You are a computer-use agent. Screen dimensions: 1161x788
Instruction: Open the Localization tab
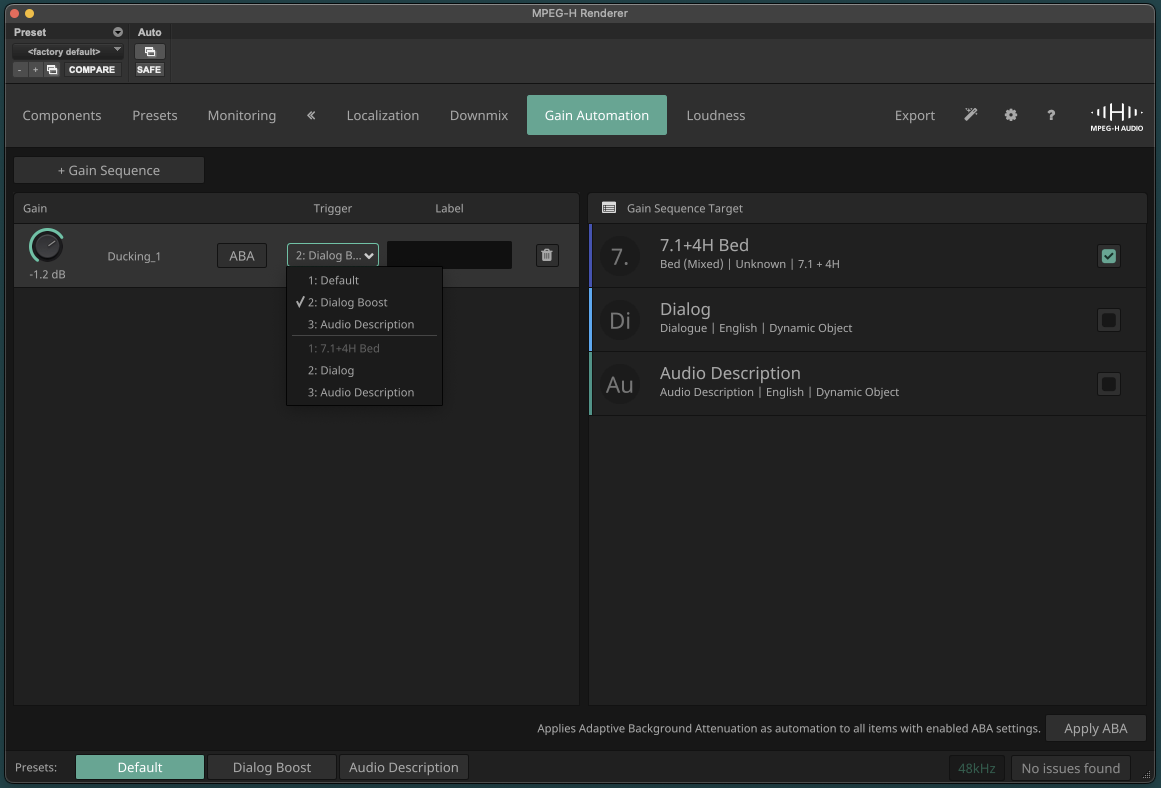pos(383,115)
